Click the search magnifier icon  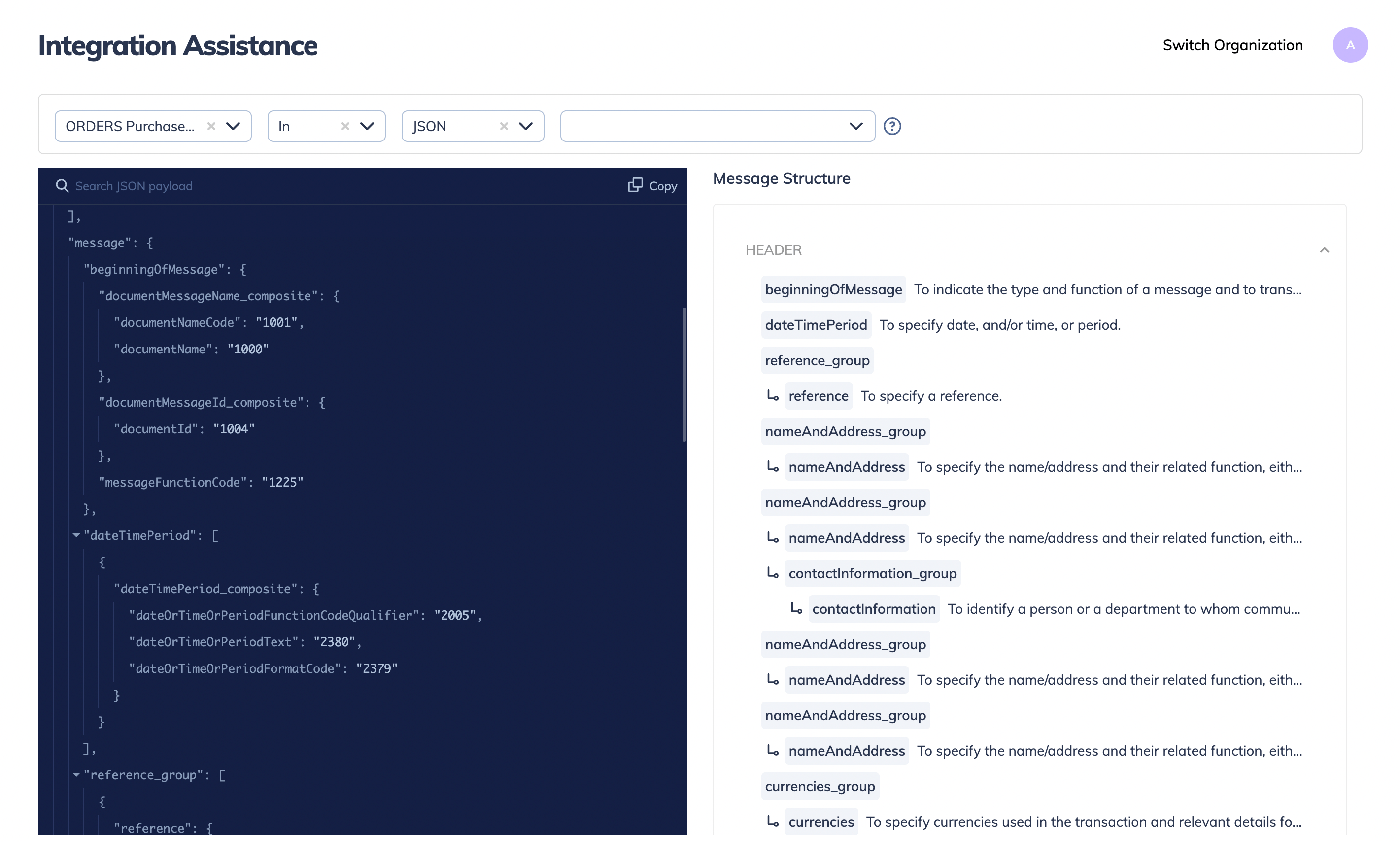click(62, 186)
